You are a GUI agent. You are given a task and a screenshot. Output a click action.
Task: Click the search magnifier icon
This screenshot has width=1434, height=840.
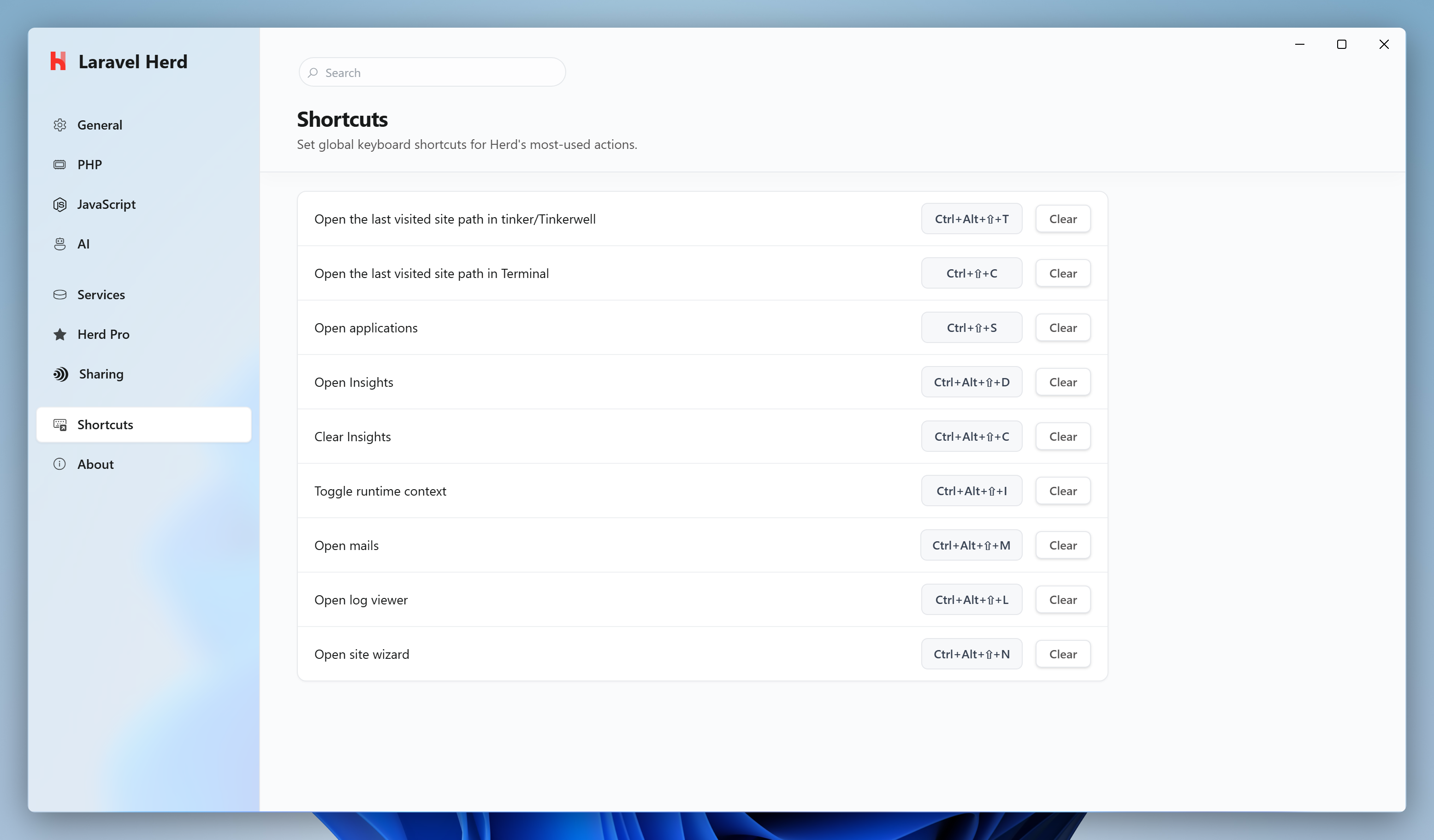pyautogui.click(x=313, y=72)
